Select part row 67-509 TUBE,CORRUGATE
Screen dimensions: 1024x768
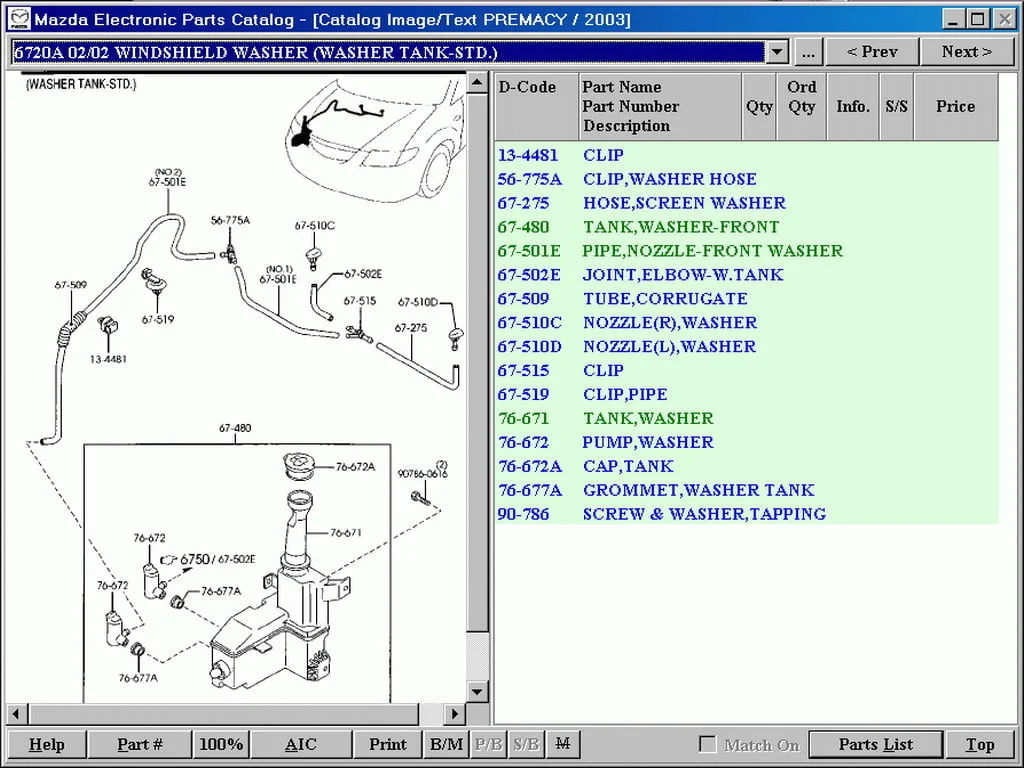click(x=746, y=299)
